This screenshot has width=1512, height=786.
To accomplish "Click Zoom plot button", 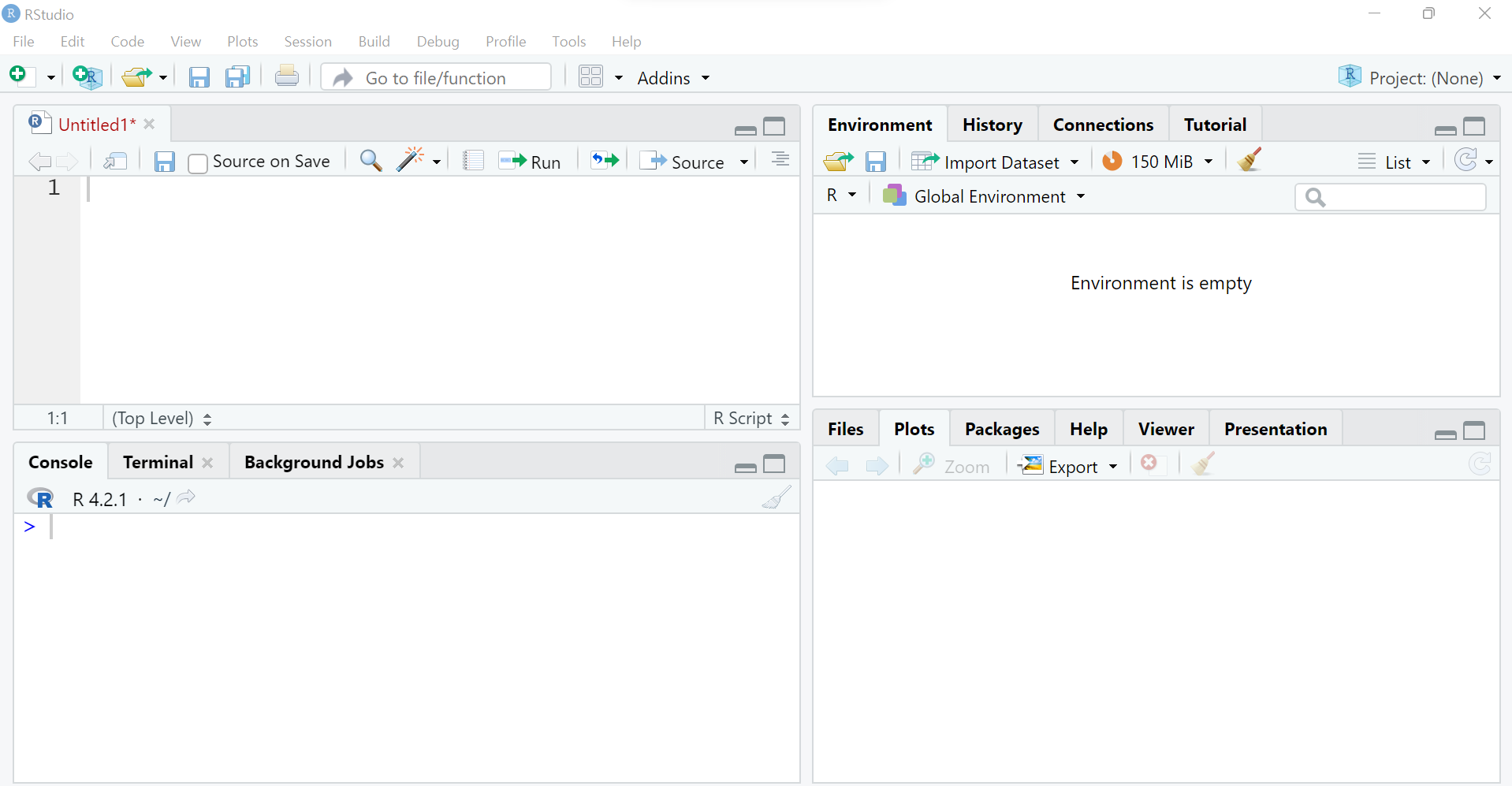I will 951,466.
